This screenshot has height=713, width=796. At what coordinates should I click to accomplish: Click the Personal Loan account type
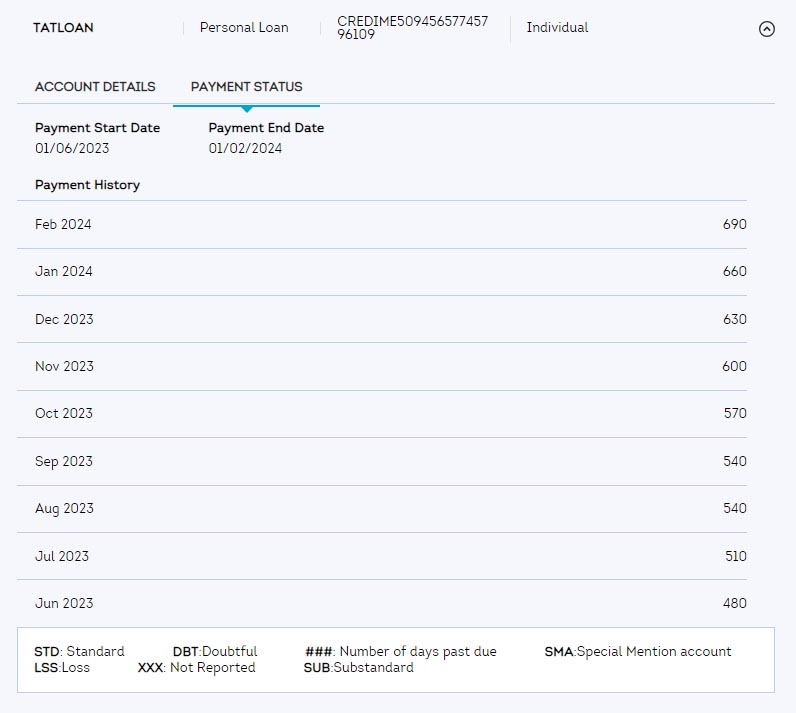click(x=244, y=28)
